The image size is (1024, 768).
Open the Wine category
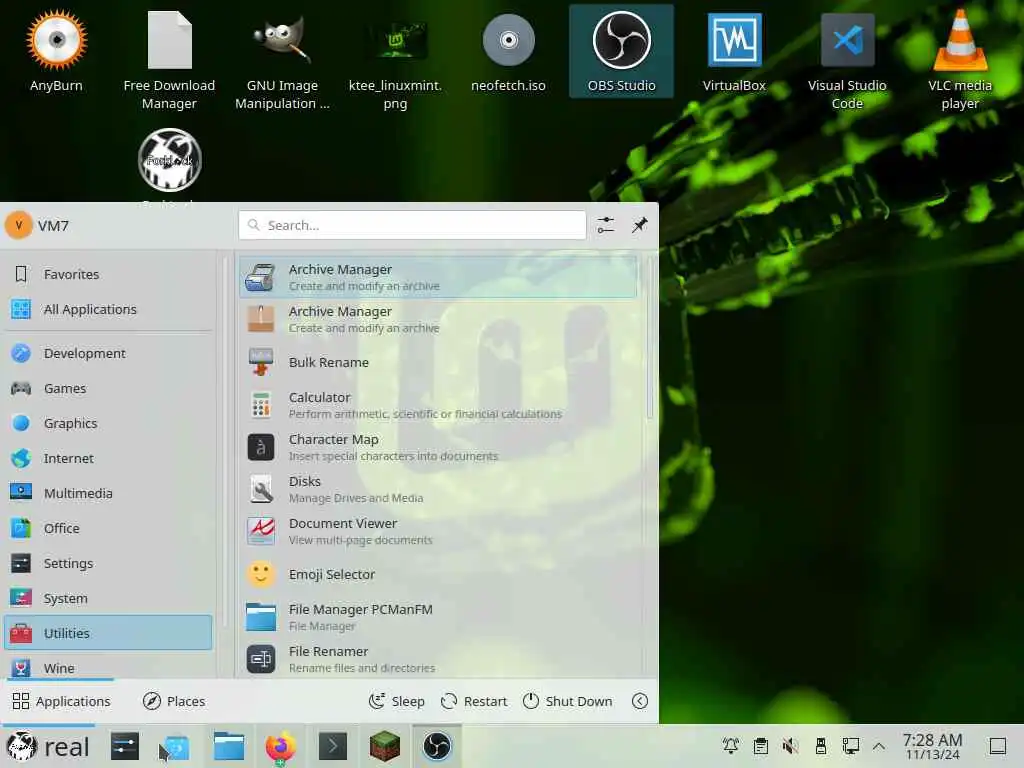click(108, 668)
